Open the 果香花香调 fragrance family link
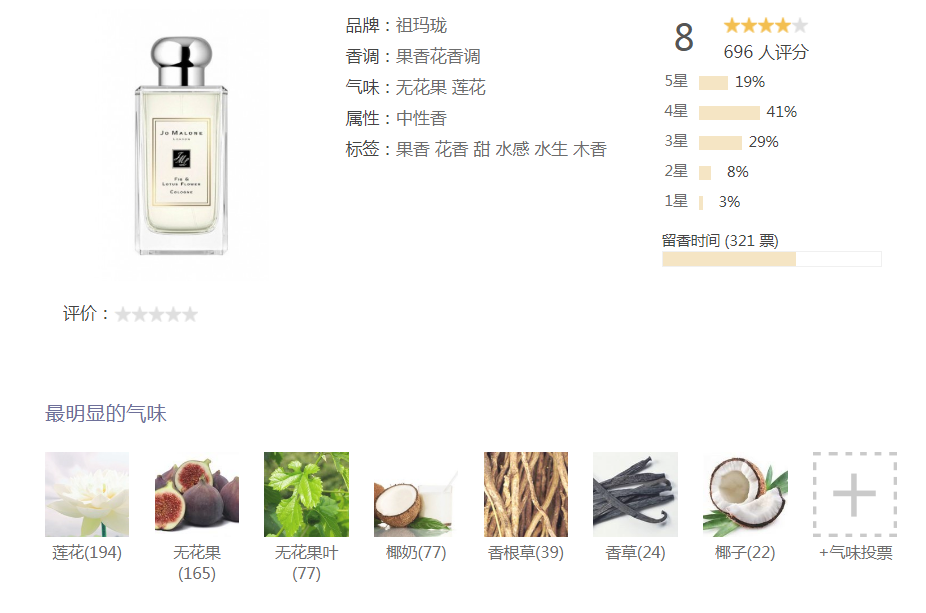 point(438,57)
